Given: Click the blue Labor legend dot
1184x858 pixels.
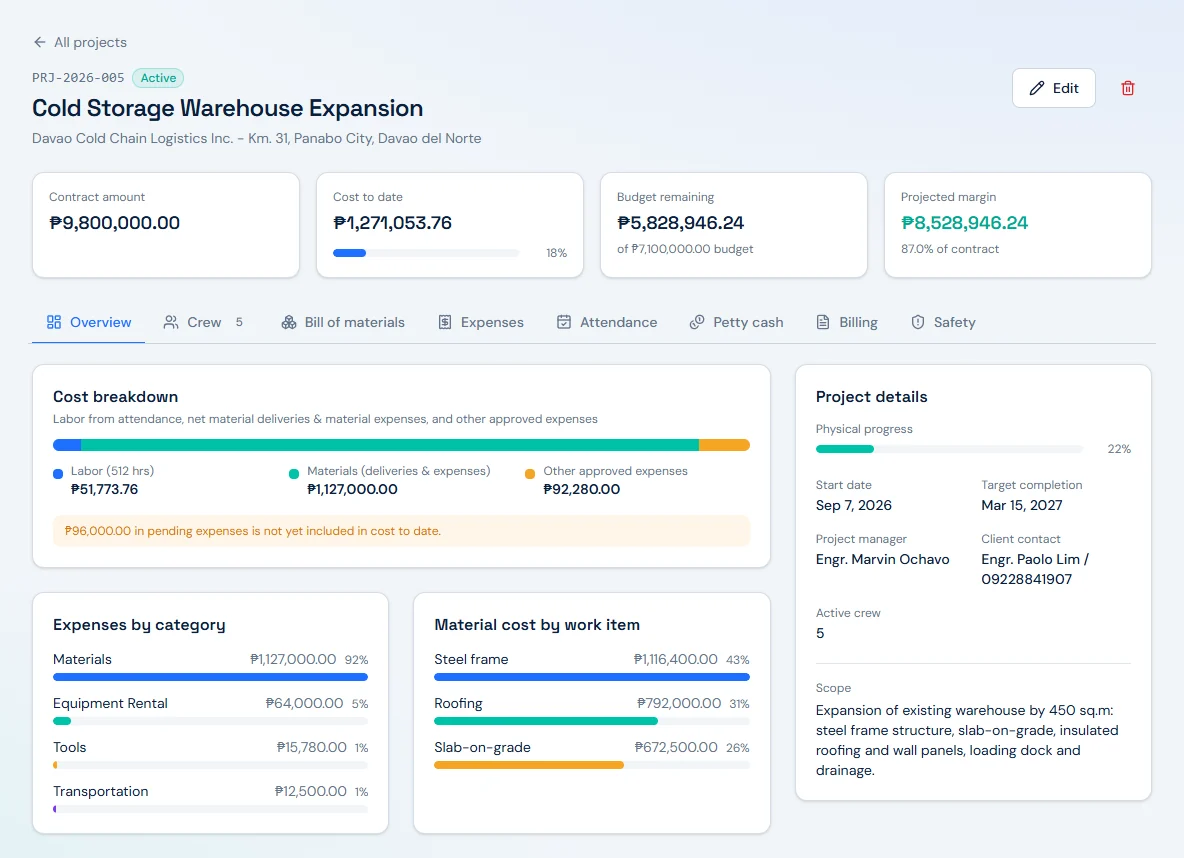Looking at the screenshot, I should pos(58,474).
